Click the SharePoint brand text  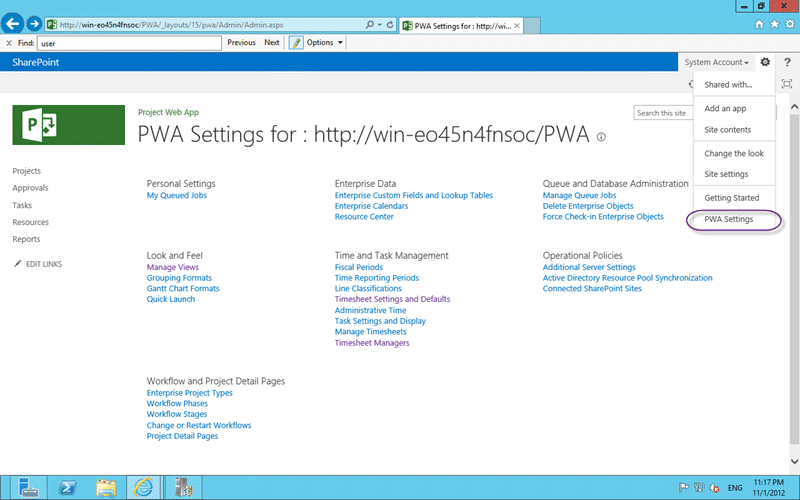[35, 62]
